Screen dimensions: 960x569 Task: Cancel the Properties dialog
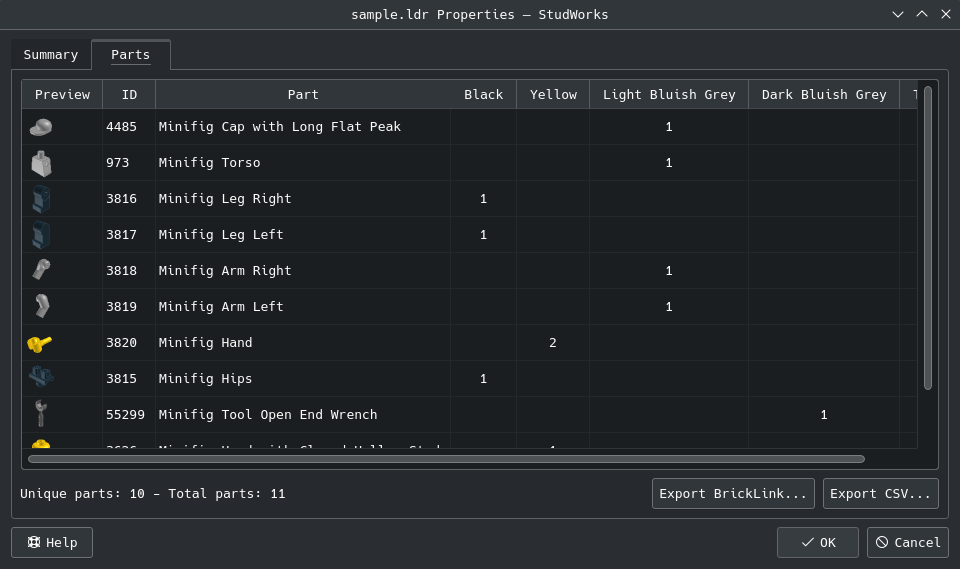tap(907, 543)
